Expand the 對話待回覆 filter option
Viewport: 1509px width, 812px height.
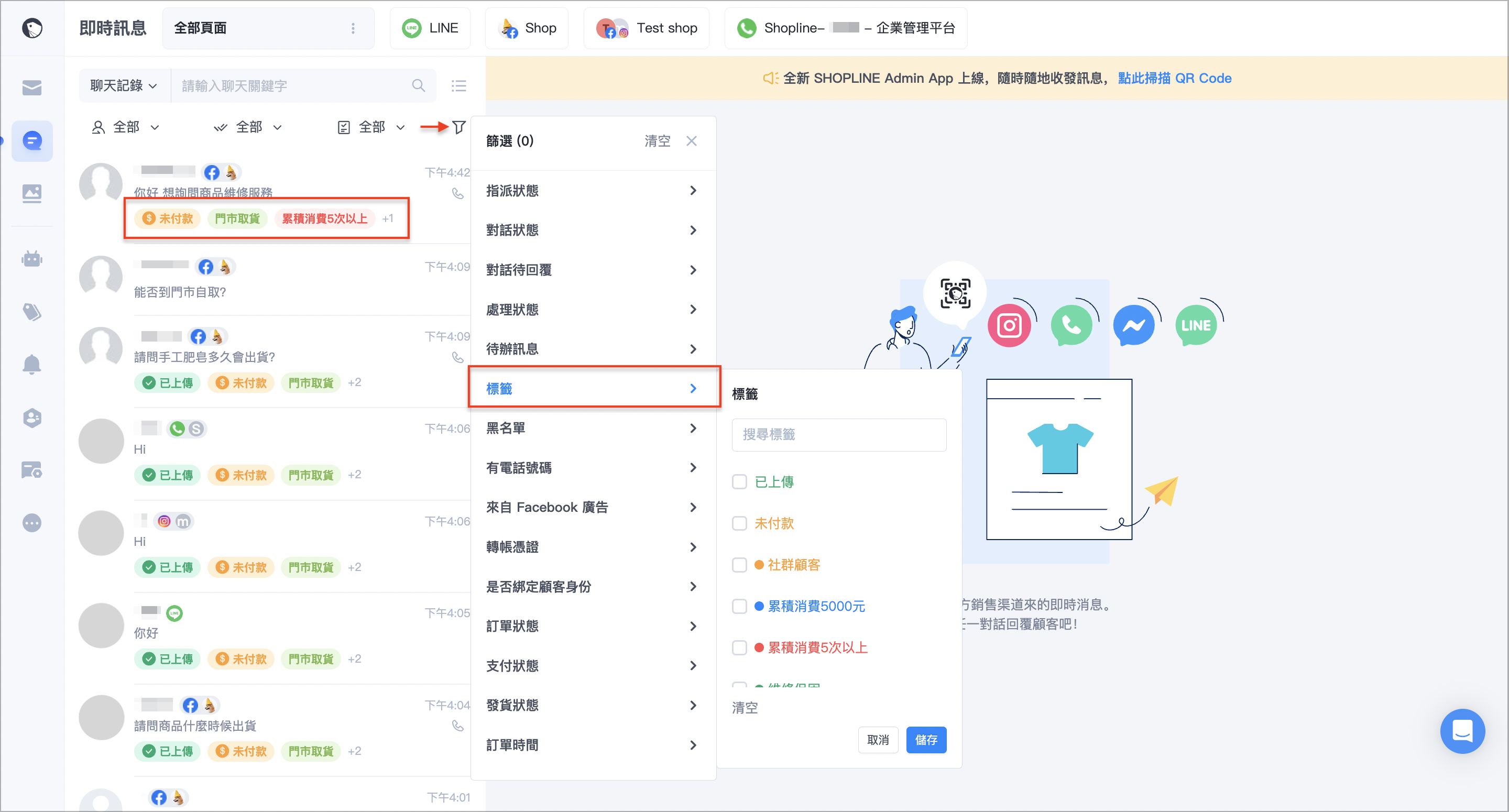pyautogui.click(x=592, y=270)
